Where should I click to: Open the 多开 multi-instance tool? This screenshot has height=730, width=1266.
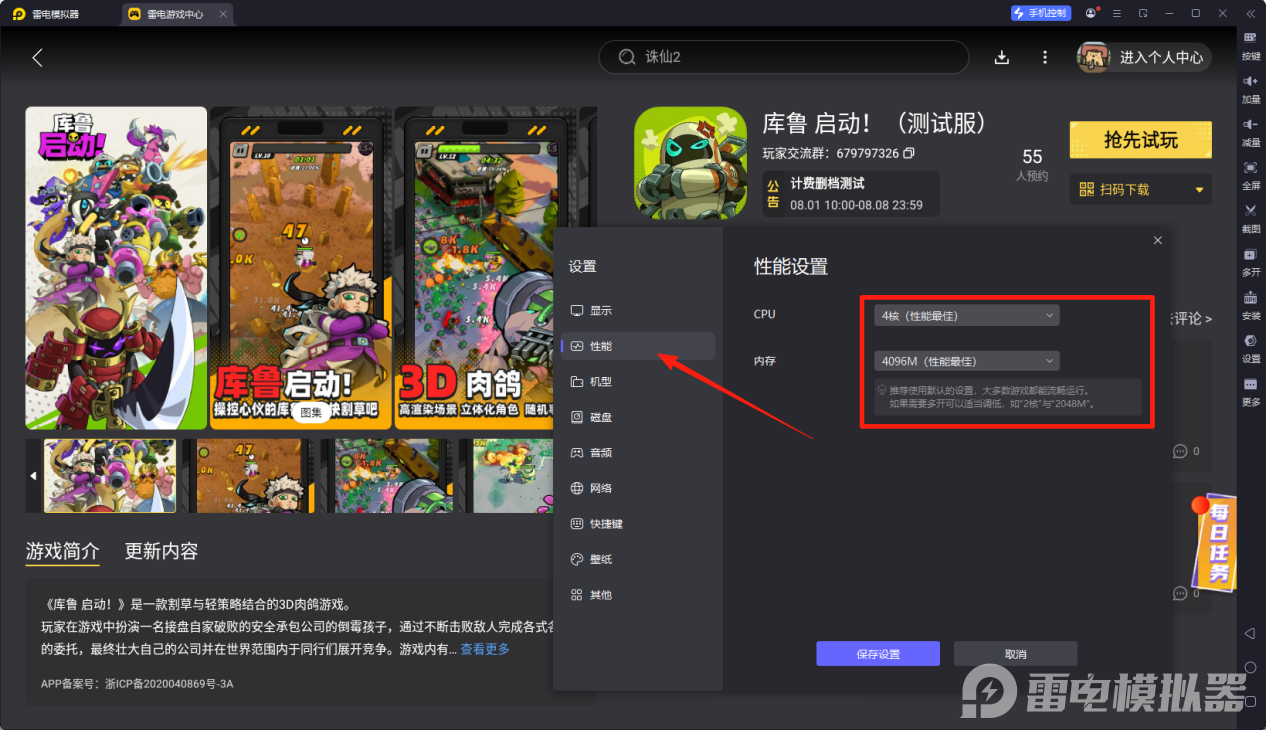pos(1250,261)
